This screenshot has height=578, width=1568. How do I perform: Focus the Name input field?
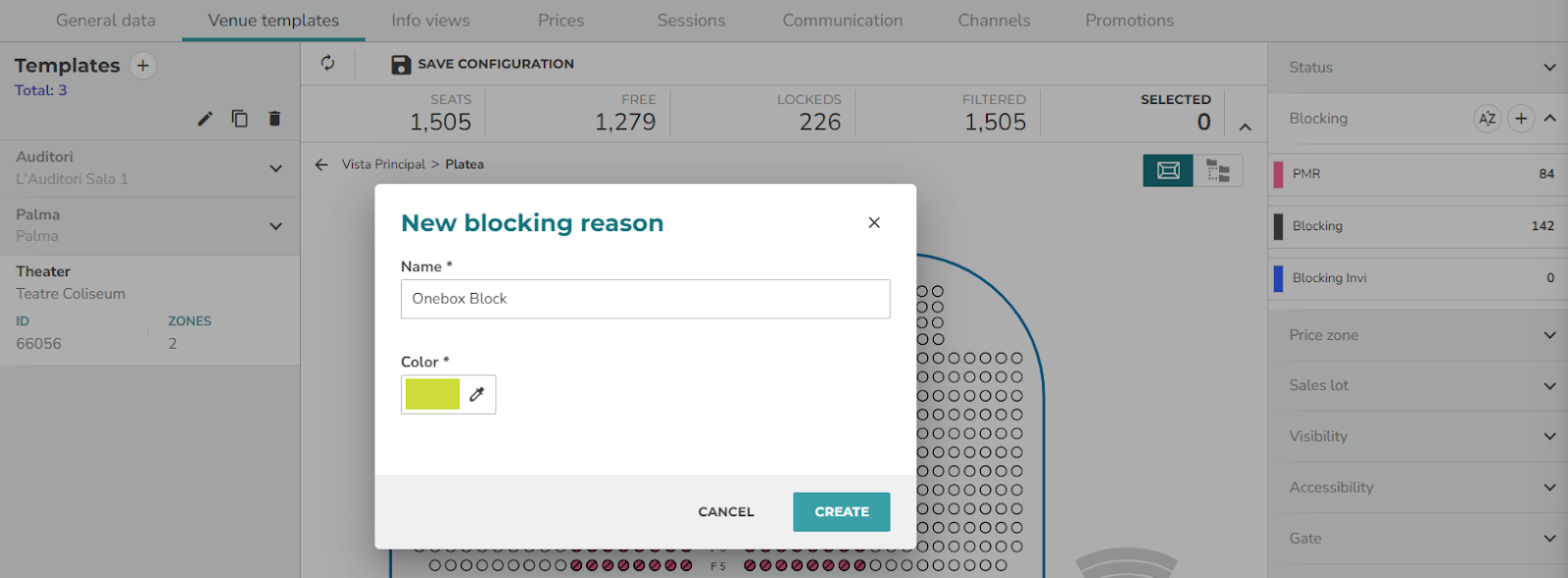(x=645, y=299)
